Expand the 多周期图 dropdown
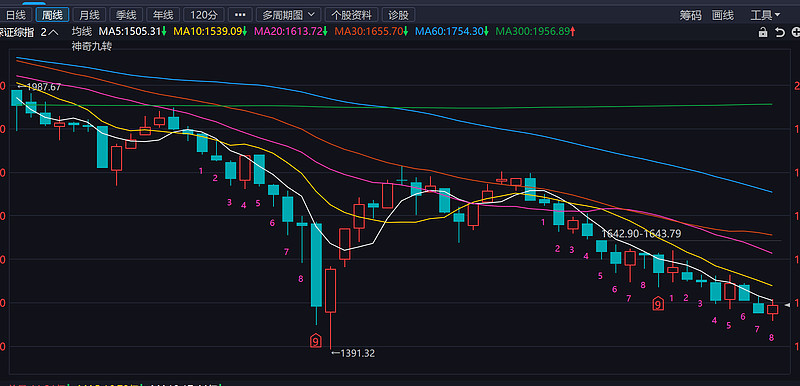Viewport: 800px width, 386px height. 288,15
